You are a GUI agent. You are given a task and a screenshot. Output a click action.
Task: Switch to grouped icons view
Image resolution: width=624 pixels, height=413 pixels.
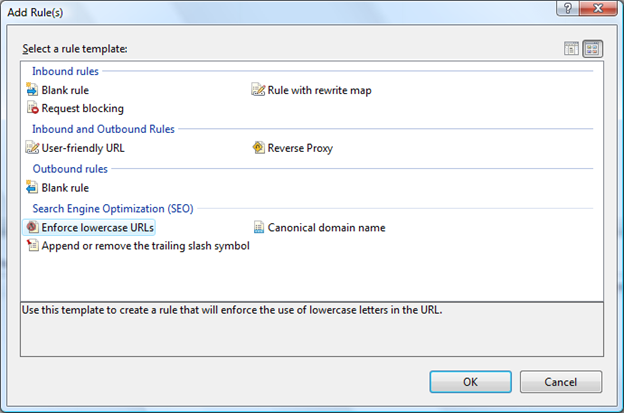[x=592, y=48]
